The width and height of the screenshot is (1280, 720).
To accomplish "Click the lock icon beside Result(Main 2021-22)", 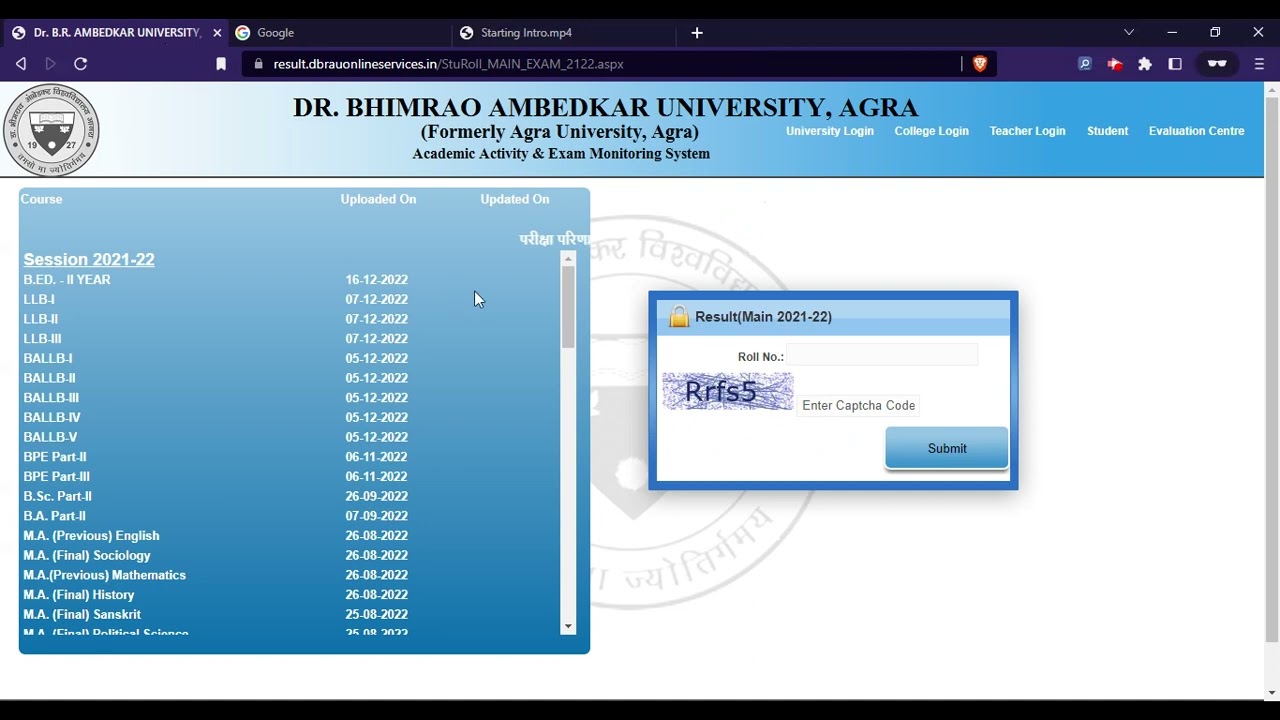I will [x=679, y=317].
